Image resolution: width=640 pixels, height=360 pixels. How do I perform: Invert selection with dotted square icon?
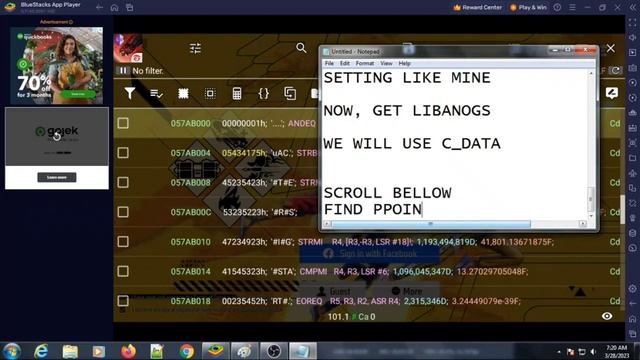[210, 93]
